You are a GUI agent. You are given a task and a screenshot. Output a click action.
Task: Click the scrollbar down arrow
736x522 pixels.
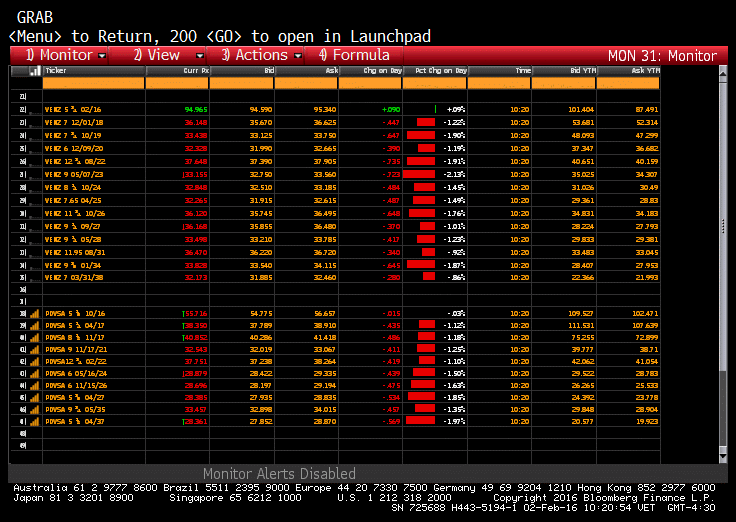pos(723,456)
